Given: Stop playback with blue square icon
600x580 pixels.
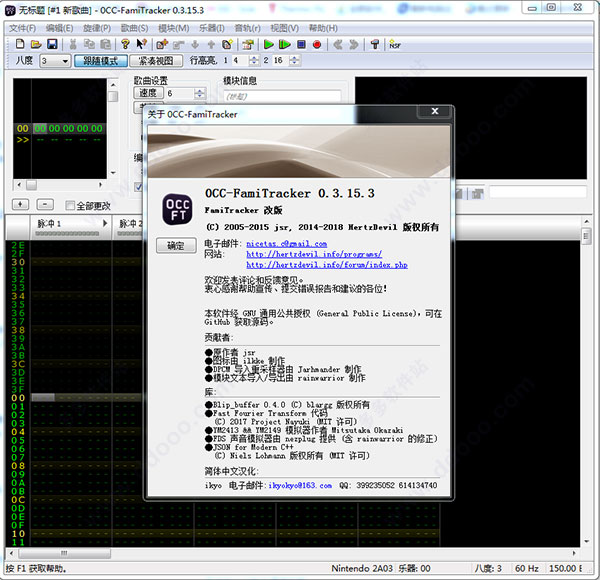Looking at the screenshot, I should pos(301,44).
